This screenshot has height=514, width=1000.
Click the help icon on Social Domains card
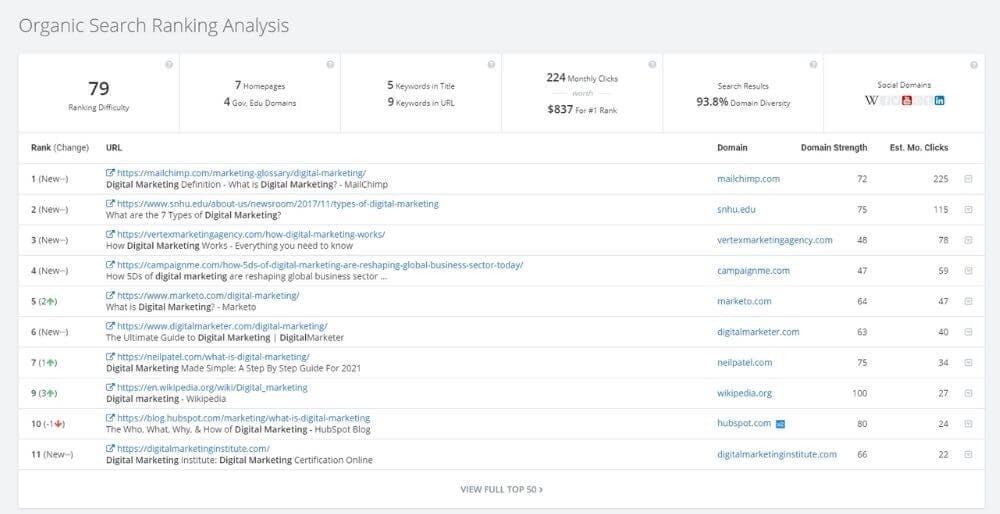click(973, 65)
